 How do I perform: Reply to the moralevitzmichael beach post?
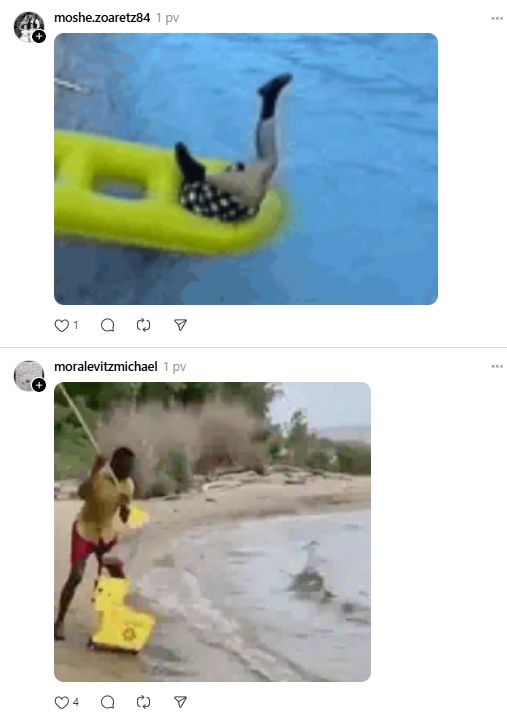tap(107, 702)
